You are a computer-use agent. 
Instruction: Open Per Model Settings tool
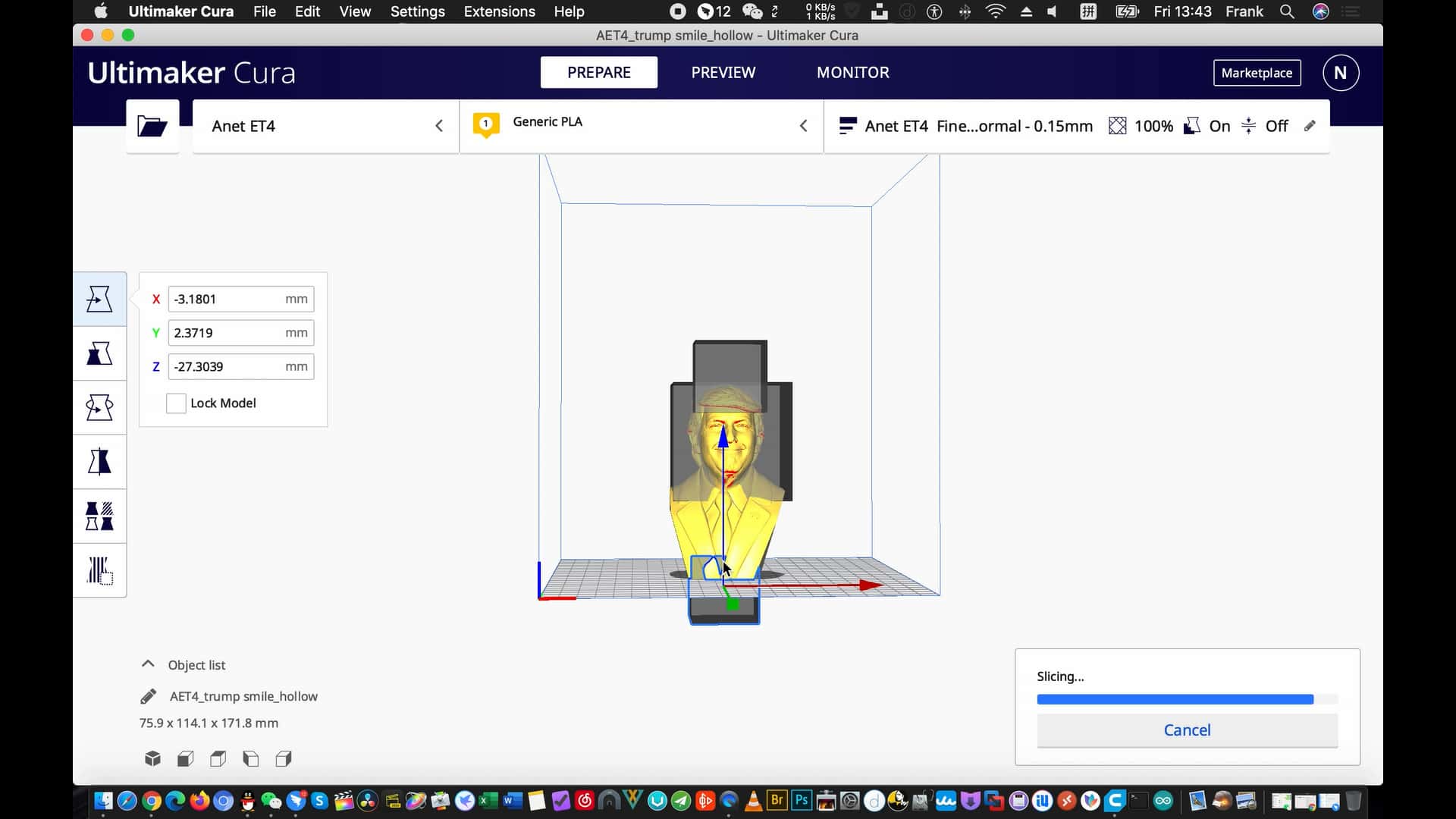(x=99, y=516)
